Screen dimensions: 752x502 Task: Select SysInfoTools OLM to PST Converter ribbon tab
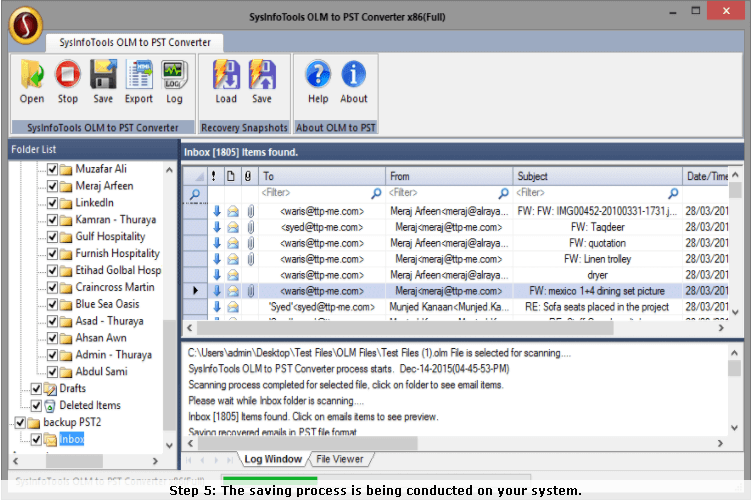[x=135, y=43]
